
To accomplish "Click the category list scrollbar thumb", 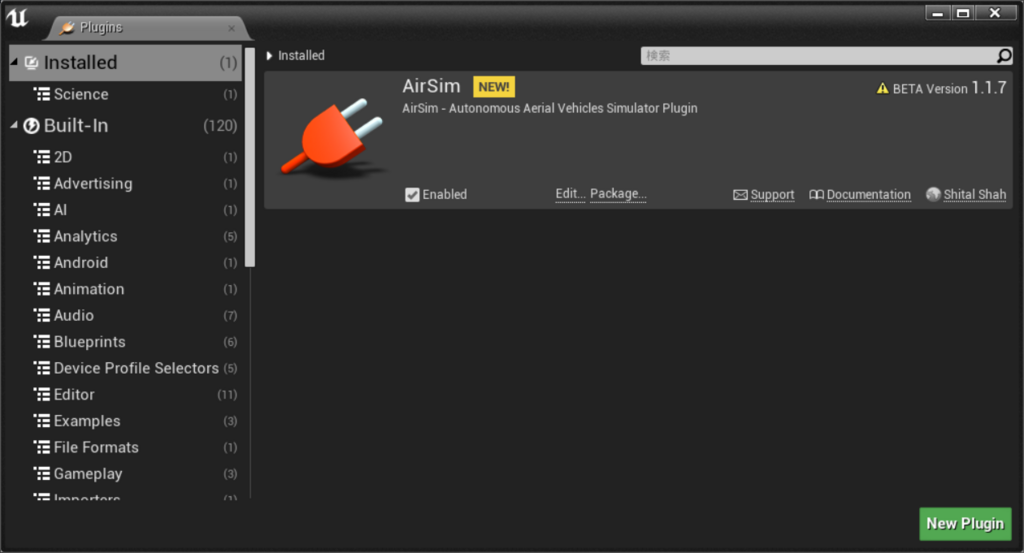I will (249, 157).
